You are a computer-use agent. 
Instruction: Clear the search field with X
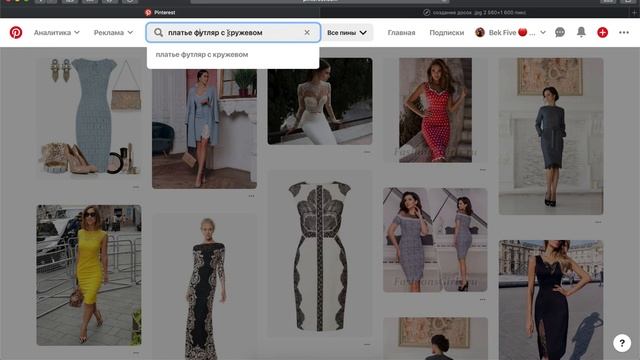[x=307, y=32]
